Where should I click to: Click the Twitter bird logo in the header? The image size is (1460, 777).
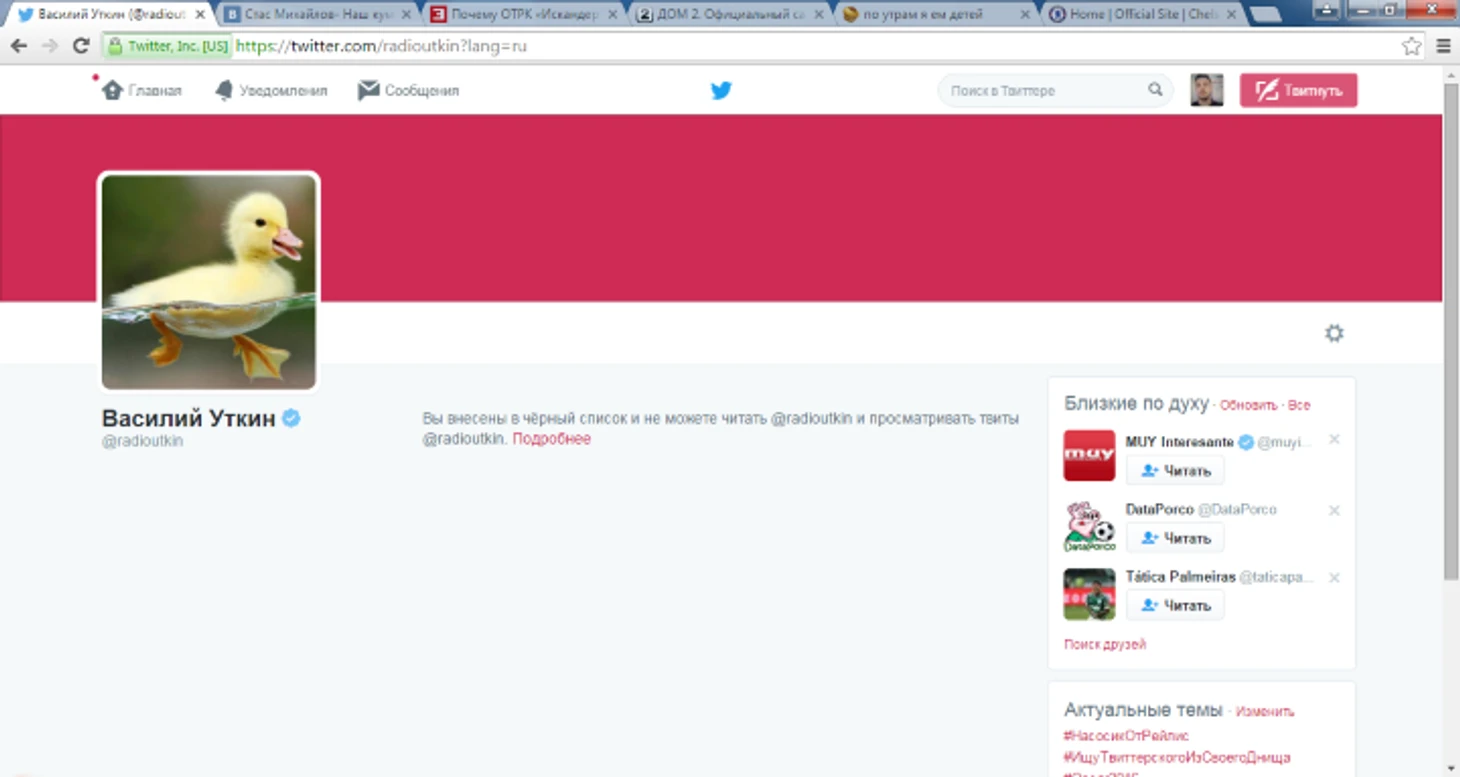(721, 90)
